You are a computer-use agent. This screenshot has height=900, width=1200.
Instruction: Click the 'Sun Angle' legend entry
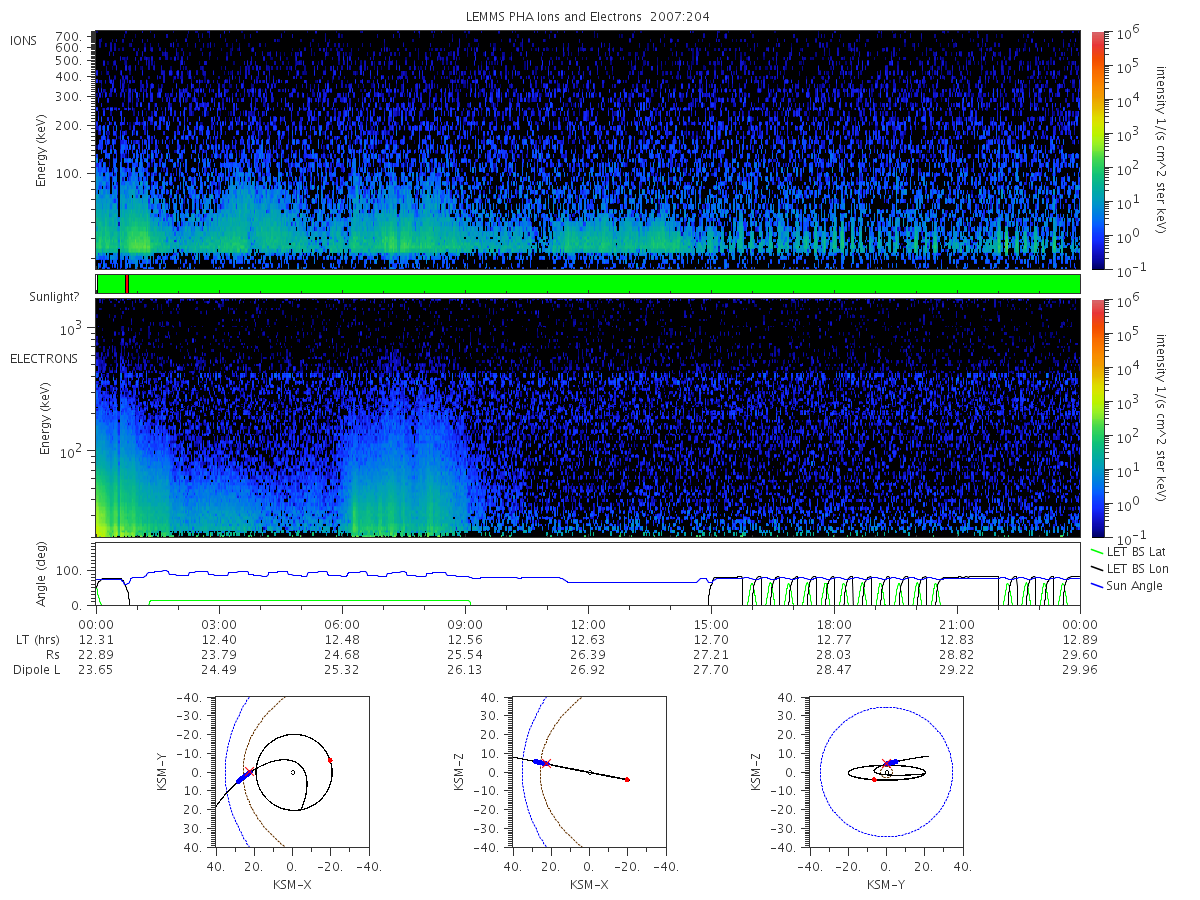[x=1126, y=585]
